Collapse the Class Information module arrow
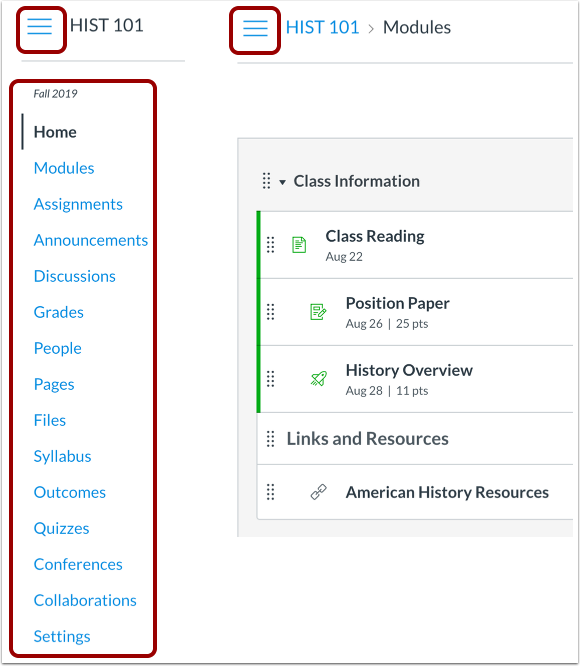 coord(282,182)
